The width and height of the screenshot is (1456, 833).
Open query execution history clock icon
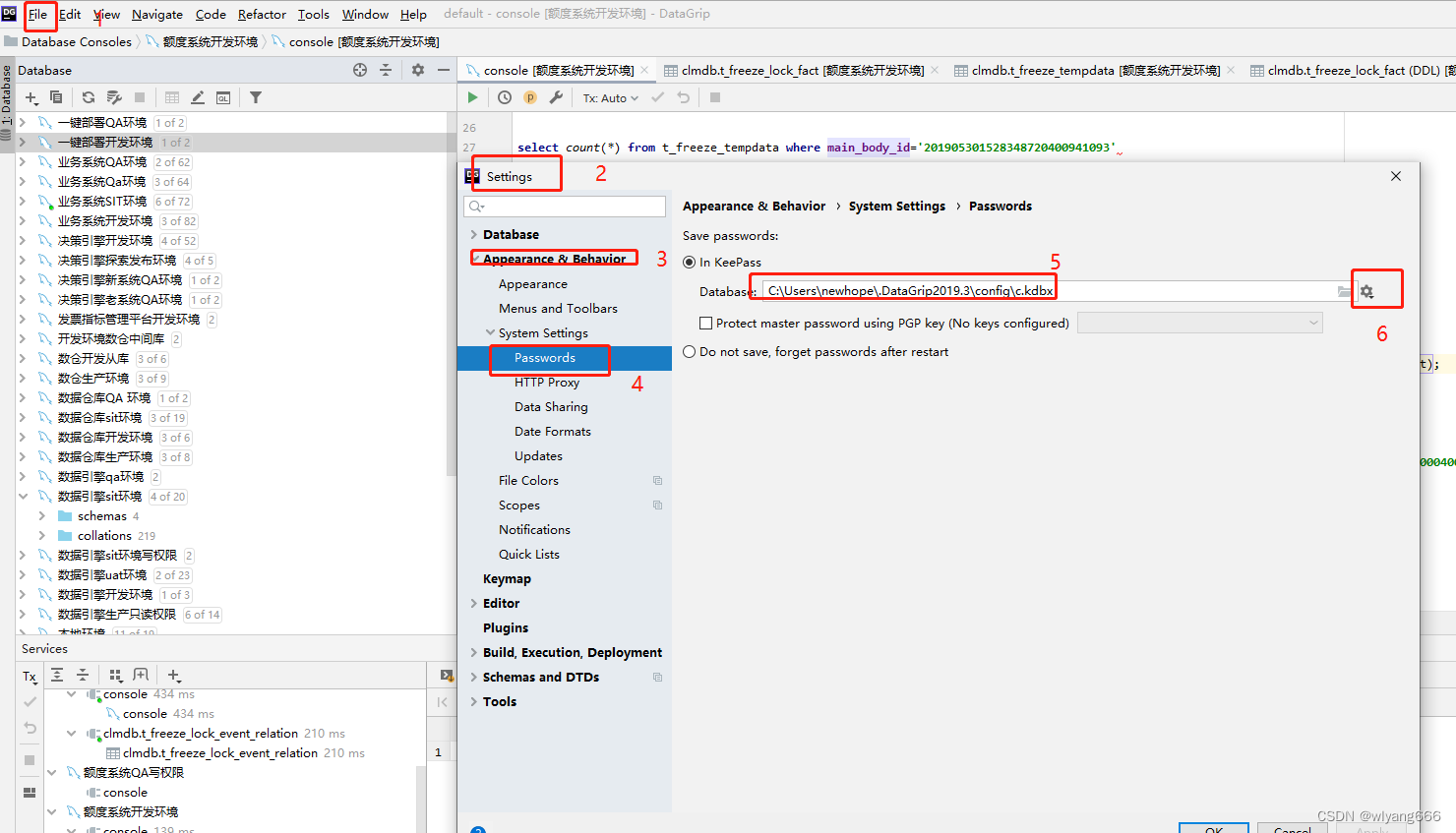[503, 97]
